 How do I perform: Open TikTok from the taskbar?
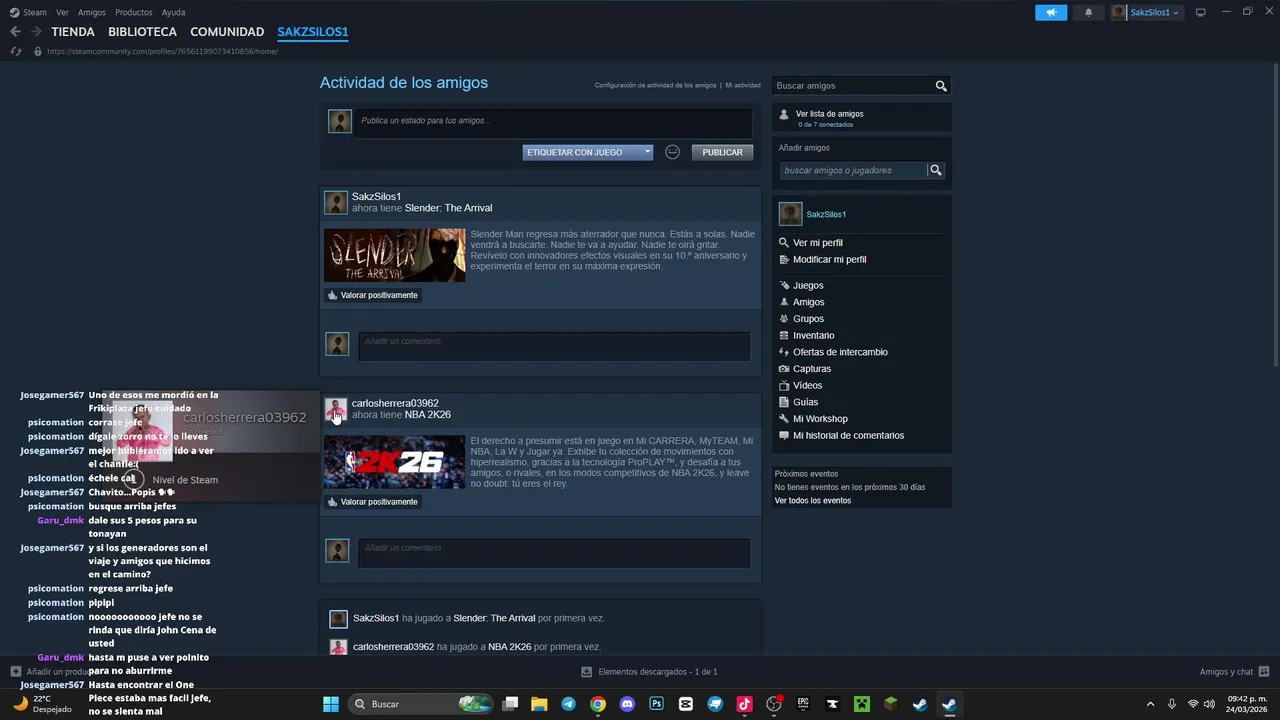744,704
